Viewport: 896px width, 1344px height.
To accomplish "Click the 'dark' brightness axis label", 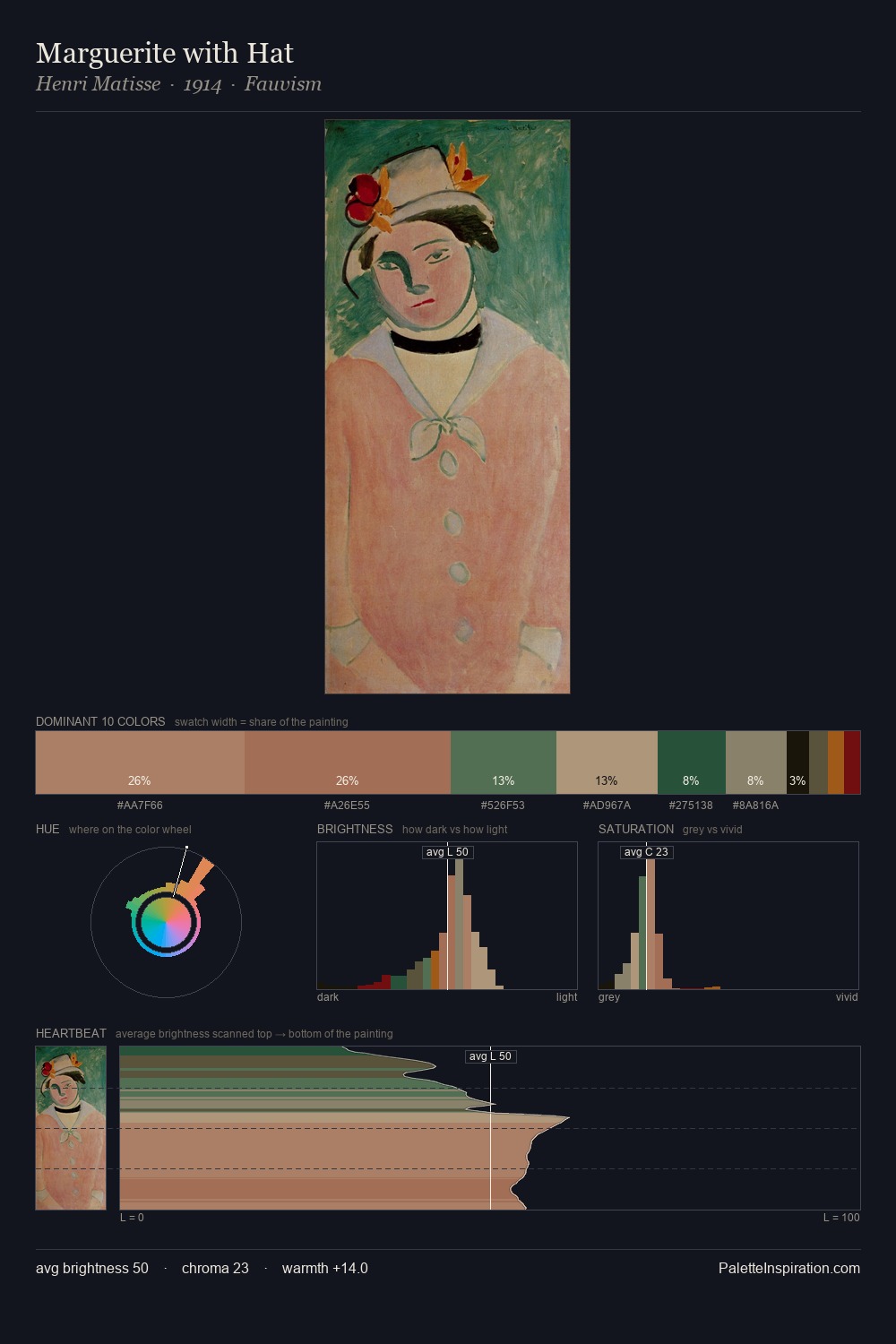I will (x=328, y=997).
